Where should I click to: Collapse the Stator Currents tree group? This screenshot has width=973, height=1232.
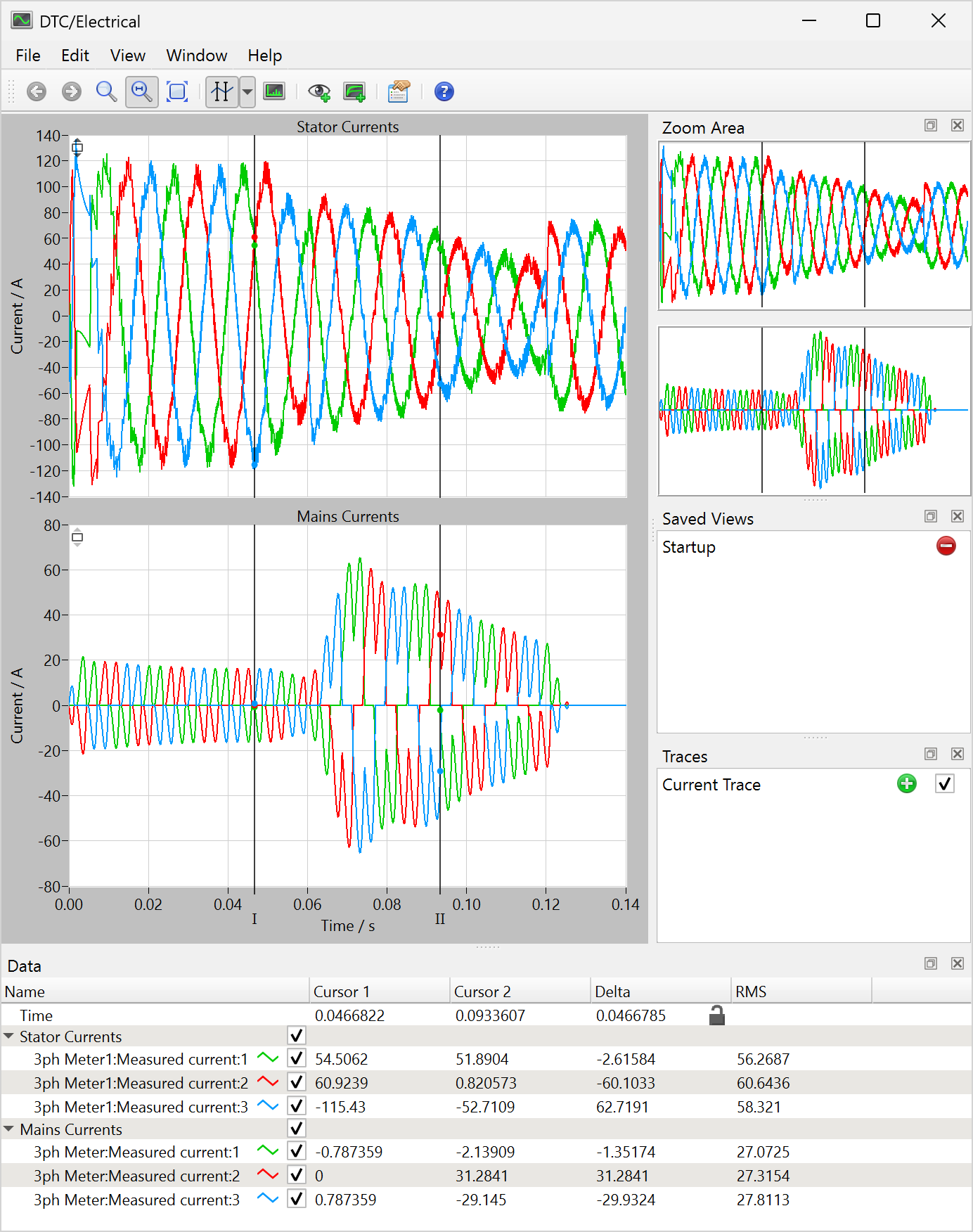coord(9,1036)
